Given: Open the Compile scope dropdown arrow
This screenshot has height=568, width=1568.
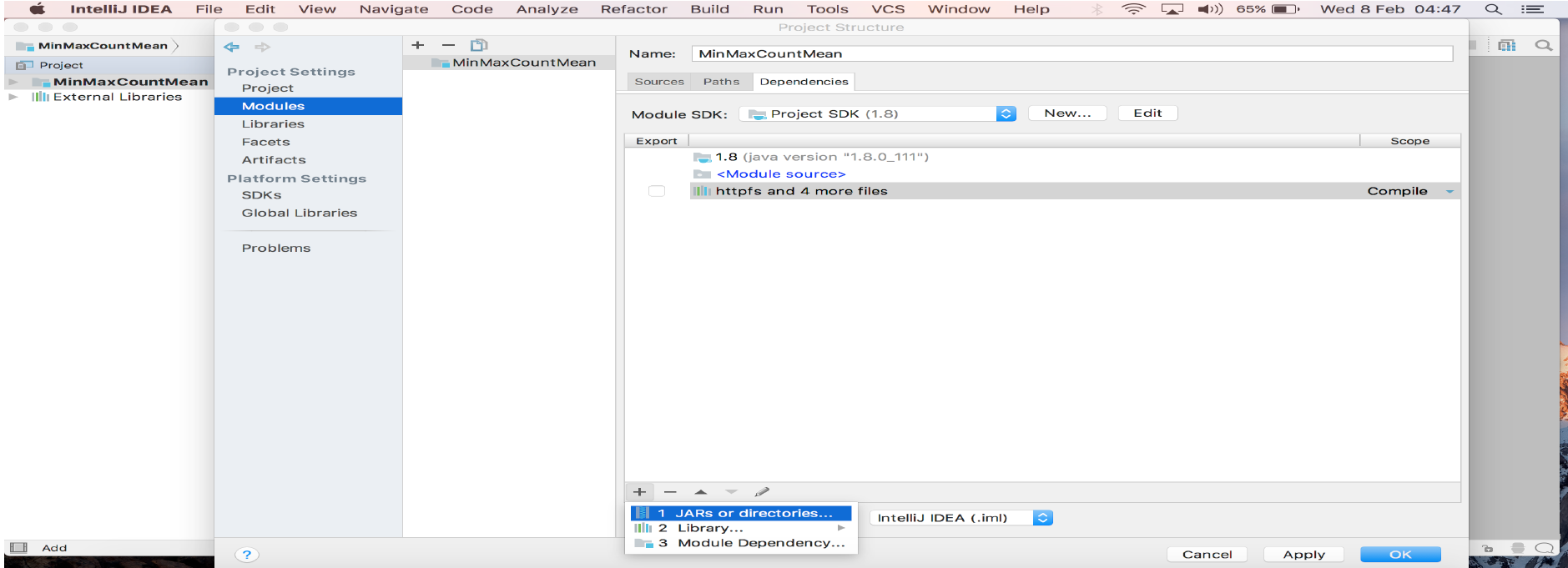Looking at the screenshot, I should pos(1450,192).
